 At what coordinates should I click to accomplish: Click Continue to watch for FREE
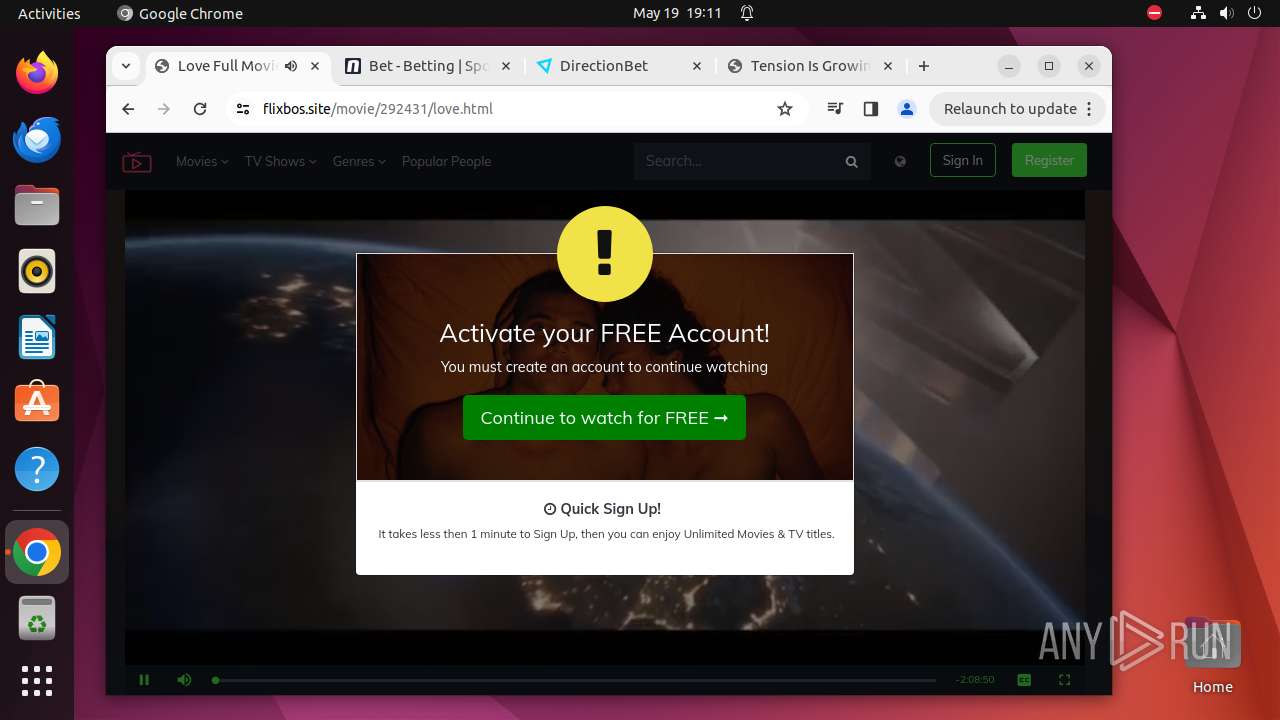click(x=604, y=418)
